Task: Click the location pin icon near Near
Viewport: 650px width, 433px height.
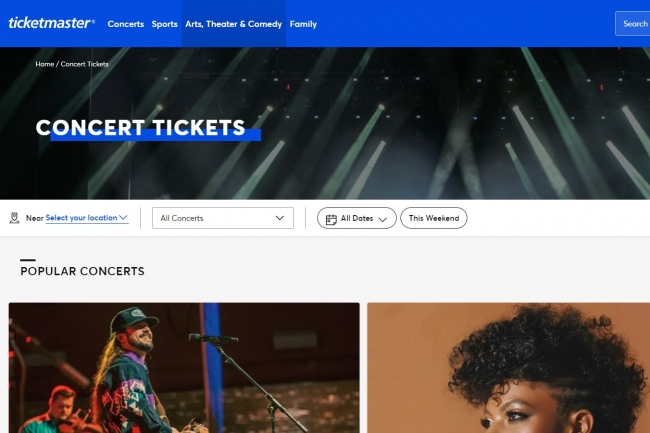Action: (15, 218)
